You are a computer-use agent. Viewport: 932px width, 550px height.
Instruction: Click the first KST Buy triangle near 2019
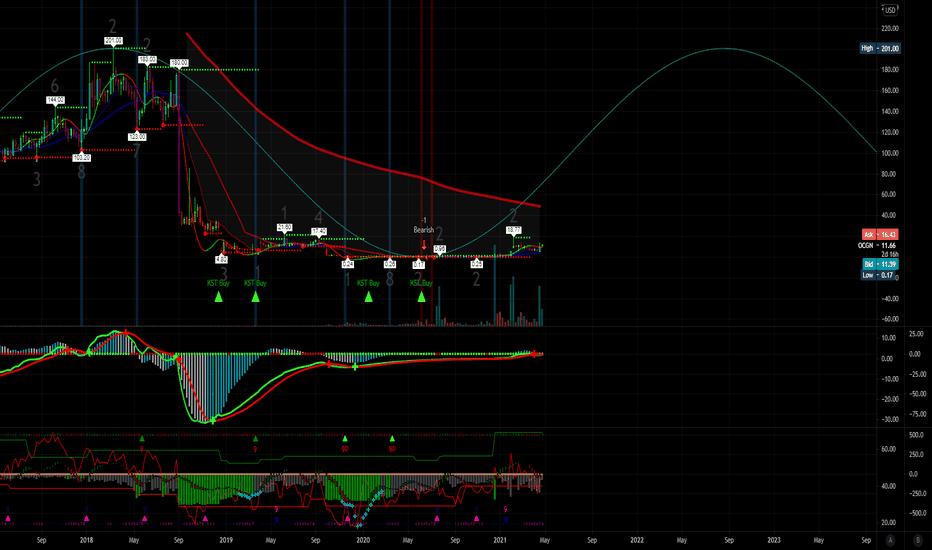pyautogui.click(x=218, y=297)
